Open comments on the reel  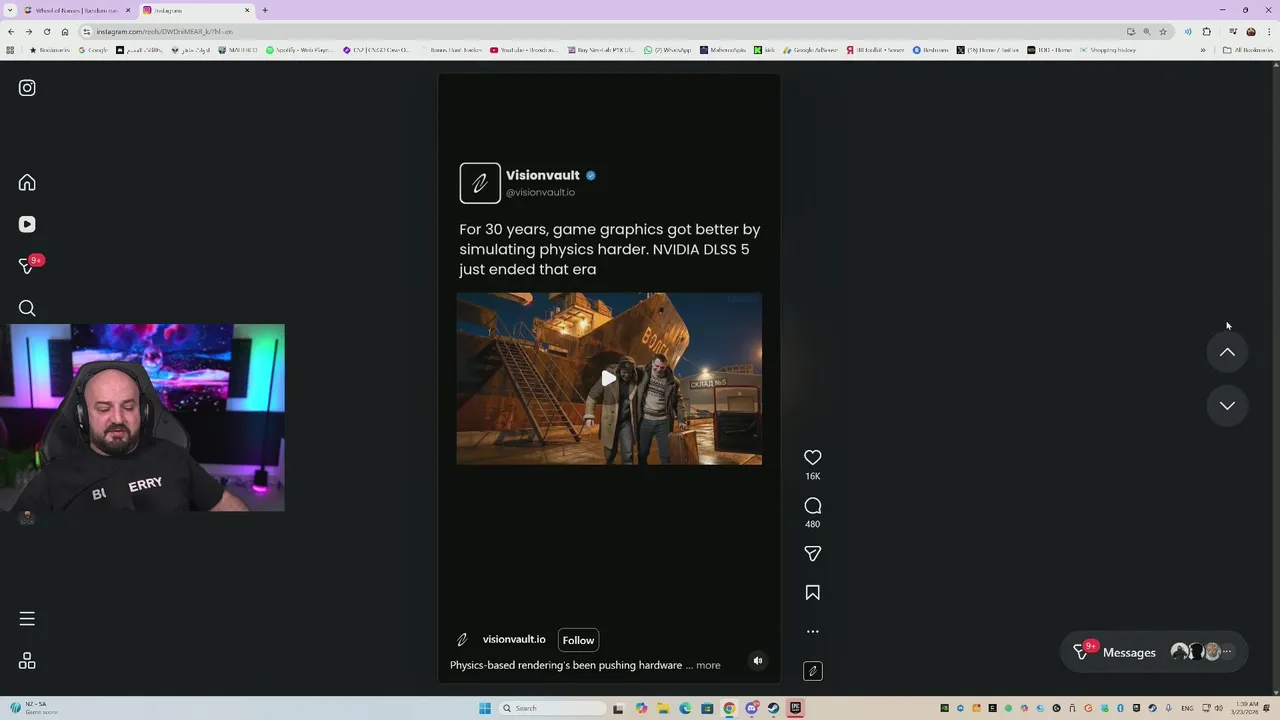[x=813, y=506]
